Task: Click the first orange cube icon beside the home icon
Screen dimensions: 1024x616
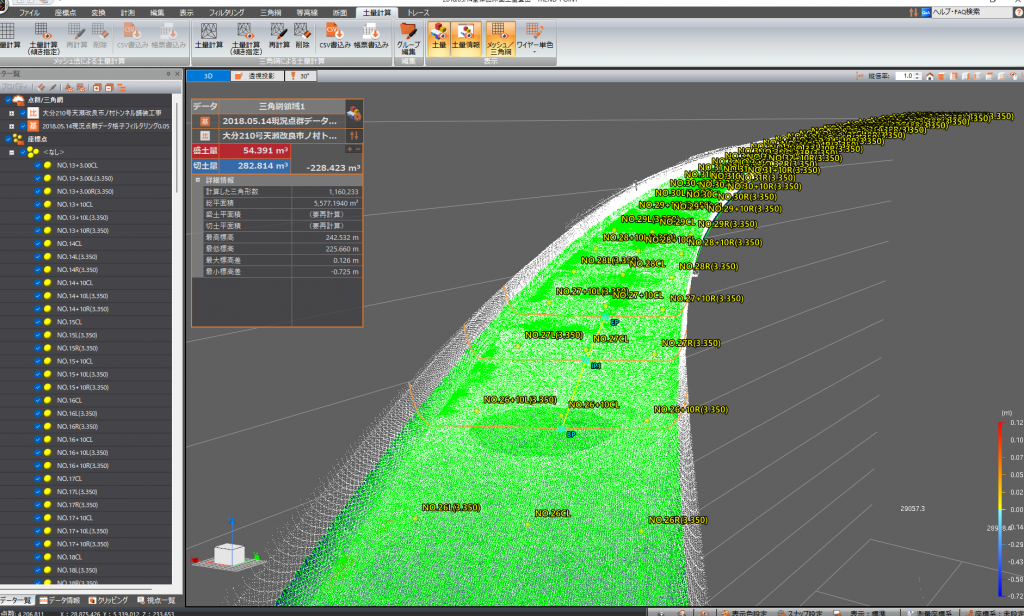Action: click(x=941, y=76)
